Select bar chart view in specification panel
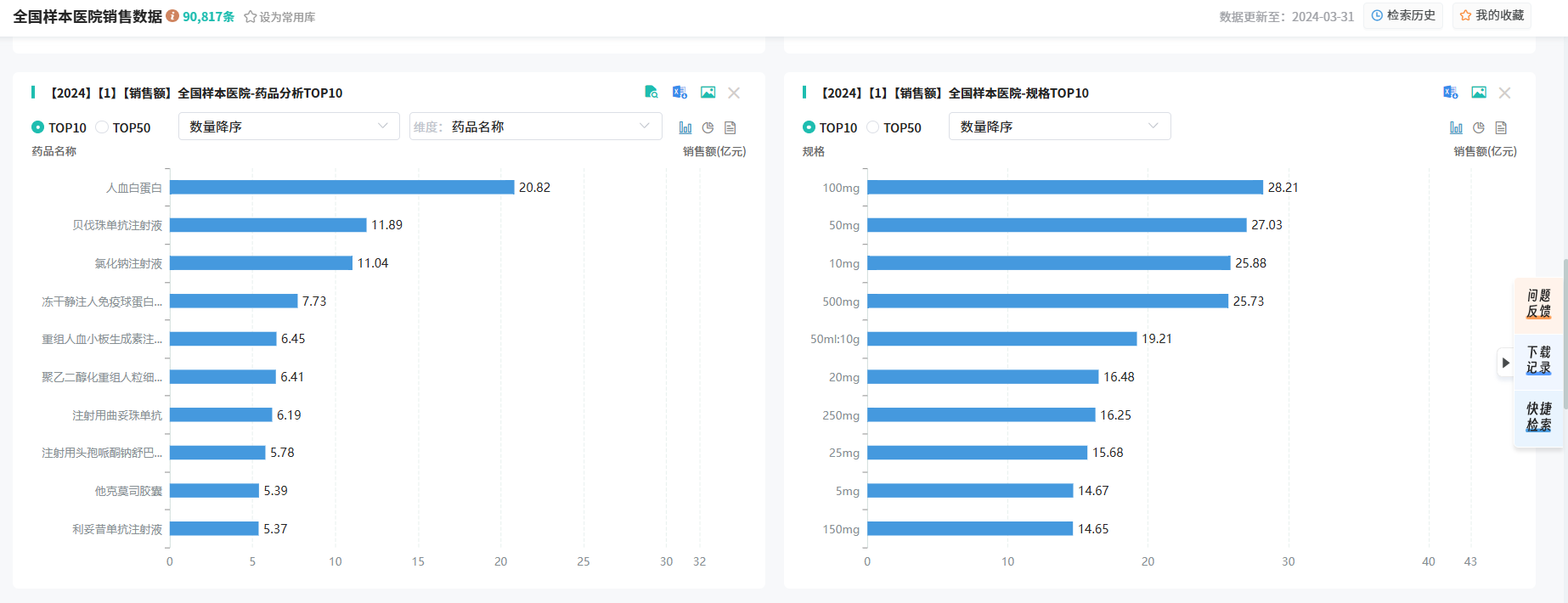The width and height of the screenshot is (1568, 603). tap(1456, 127)
